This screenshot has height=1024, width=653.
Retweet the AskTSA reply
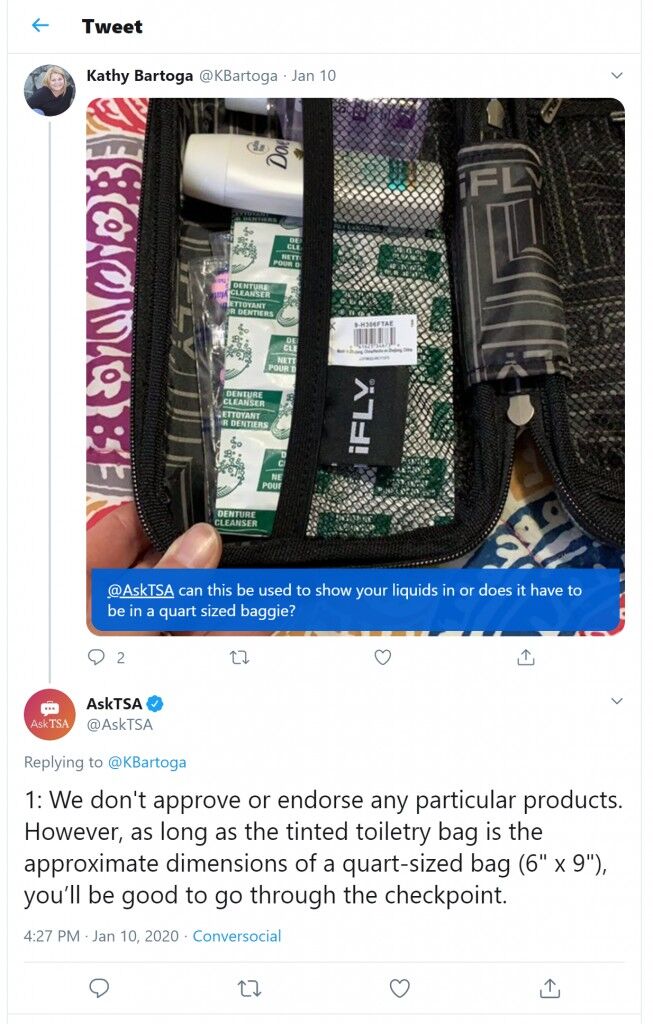click(x=249, y=989)
